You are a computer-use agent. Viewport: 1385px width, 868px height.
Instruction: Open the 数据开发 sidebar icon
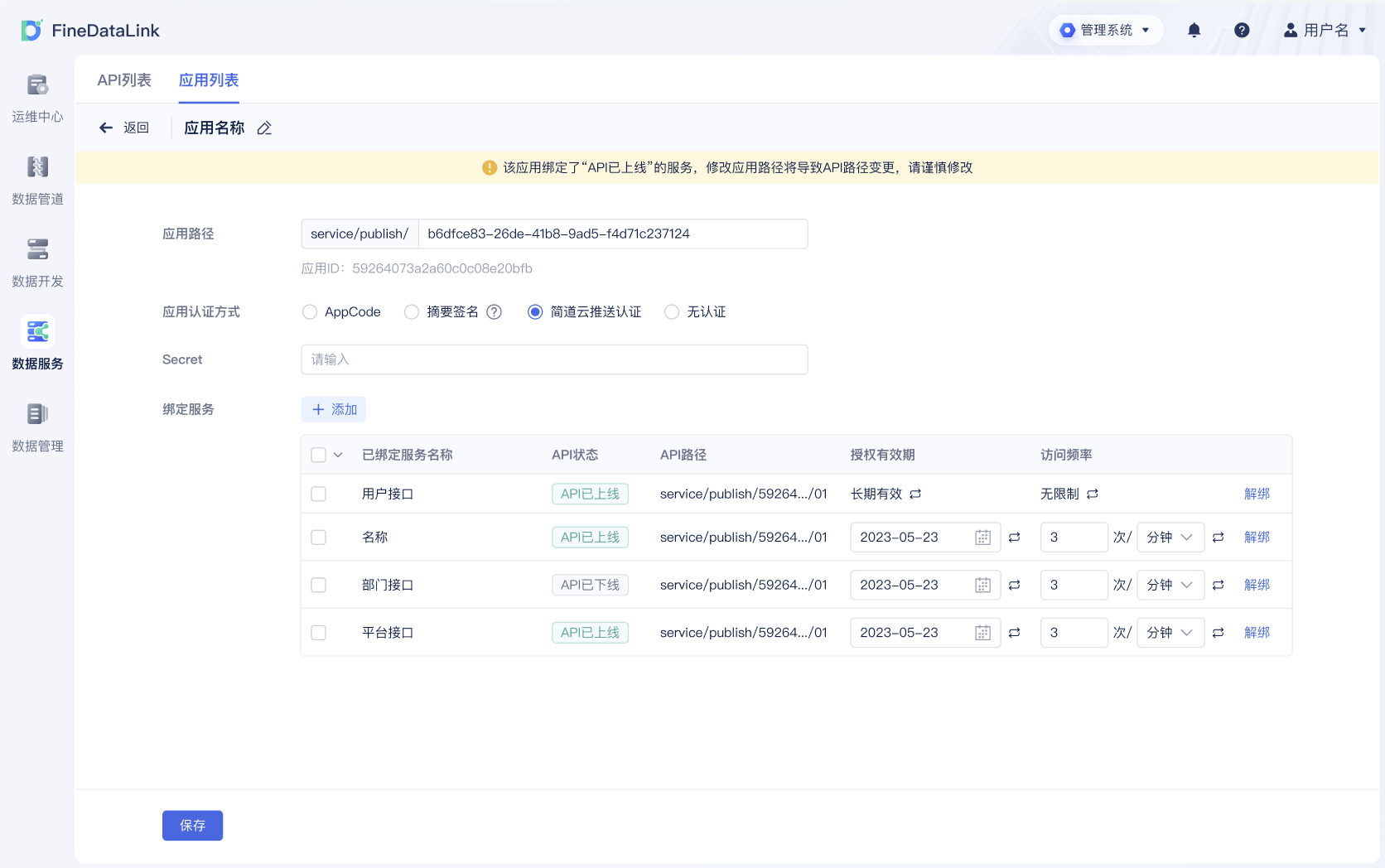click(37, 249)
